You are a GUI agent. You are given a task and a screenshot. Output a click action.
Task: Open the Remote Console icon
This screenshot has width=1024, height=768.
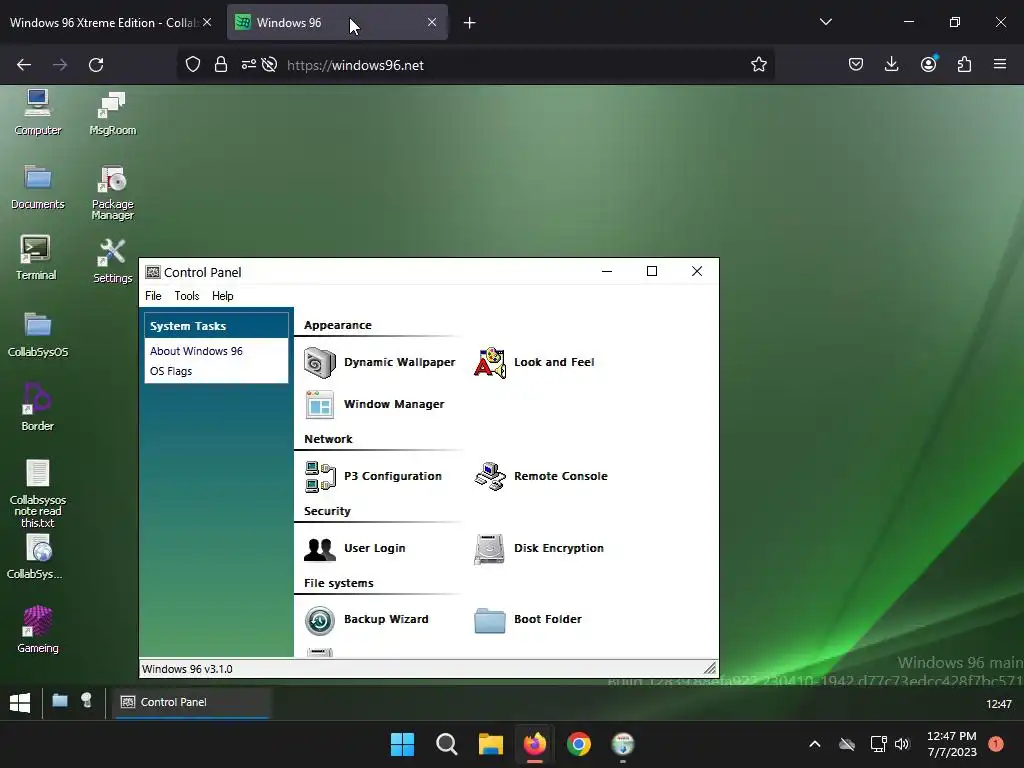[490, 476]
